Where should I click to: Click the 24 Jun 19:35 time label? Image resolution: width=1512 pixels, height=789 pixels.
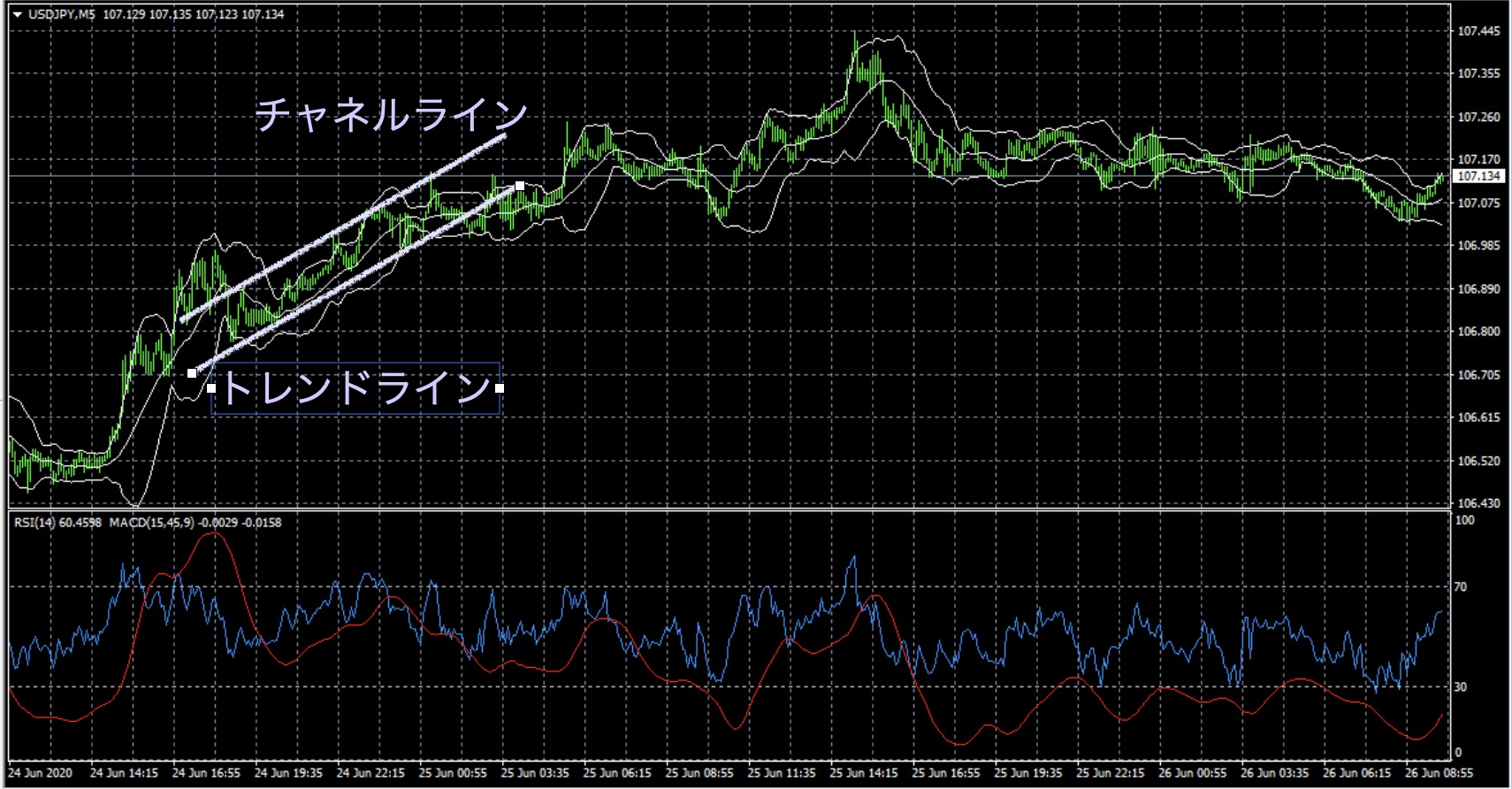288,773
